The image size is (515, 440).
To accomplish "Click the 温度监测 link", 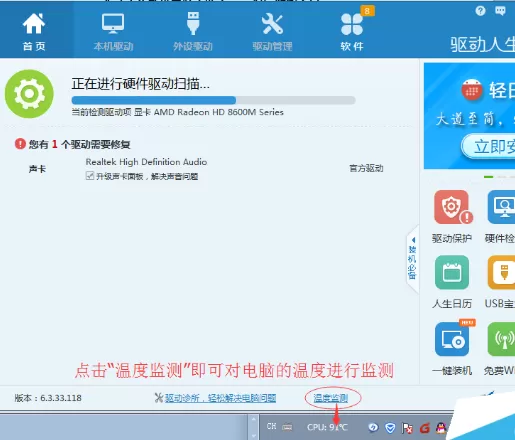I will click(331, 398).
